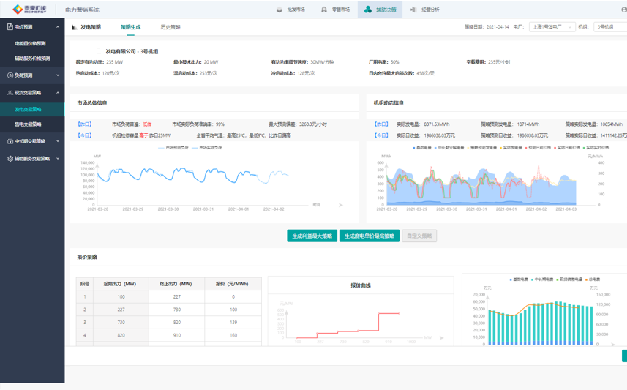Select the highlighted generation trading strategy item
This screenshot has height=390, width=627.
[32, 109]
